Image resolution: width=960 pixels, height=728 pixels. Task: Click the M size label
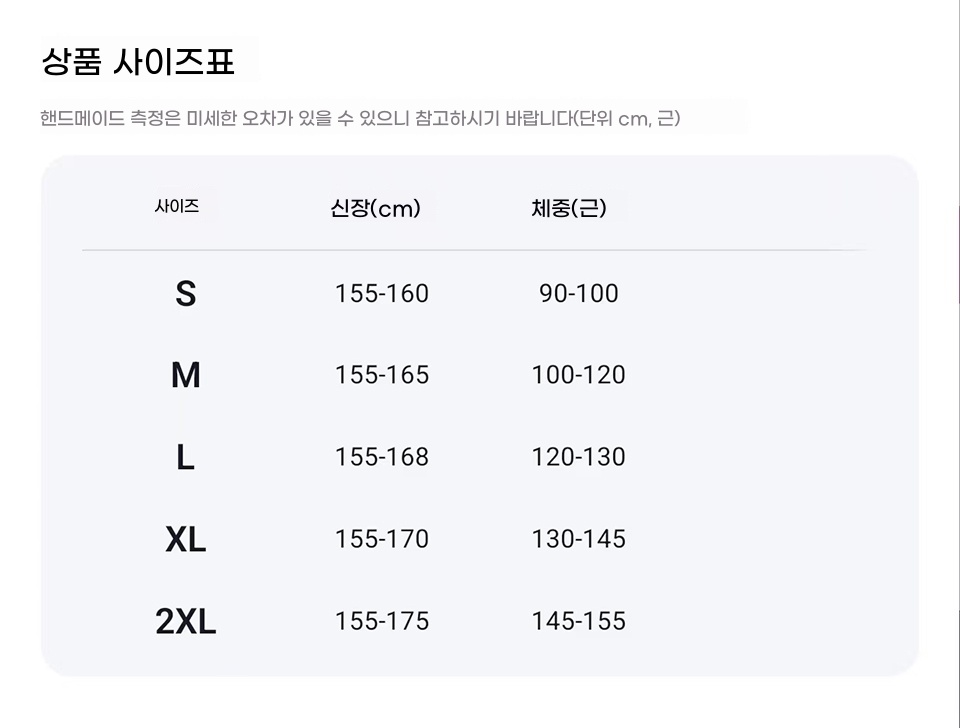186,376
